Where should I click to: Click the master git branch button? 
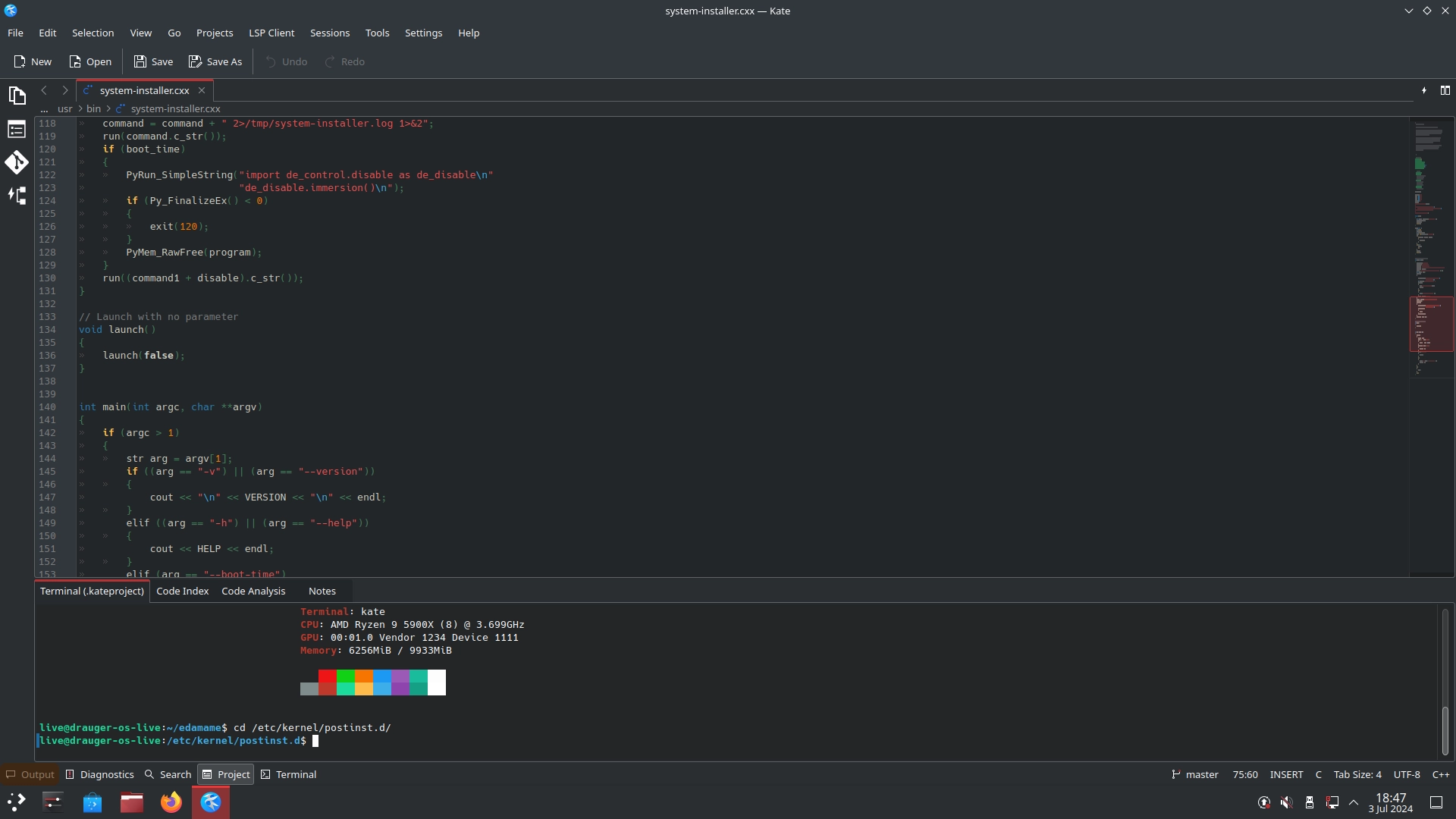click(x=1195, y=774)
